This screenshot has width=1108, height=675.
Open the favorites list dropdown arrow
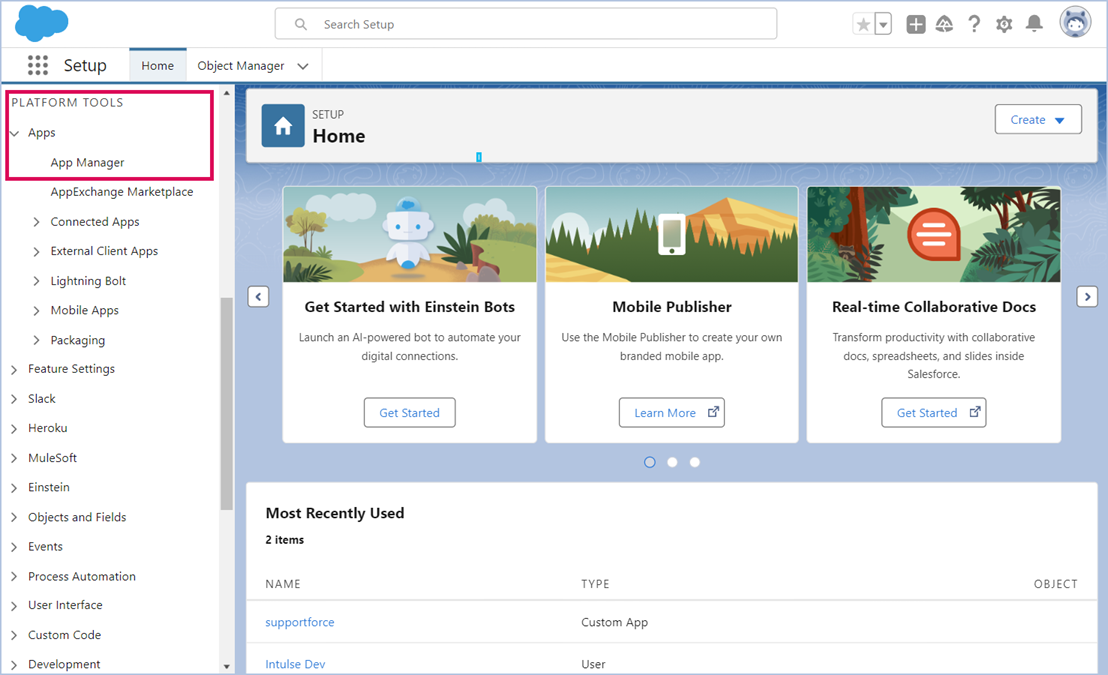[x=883, y=25]
